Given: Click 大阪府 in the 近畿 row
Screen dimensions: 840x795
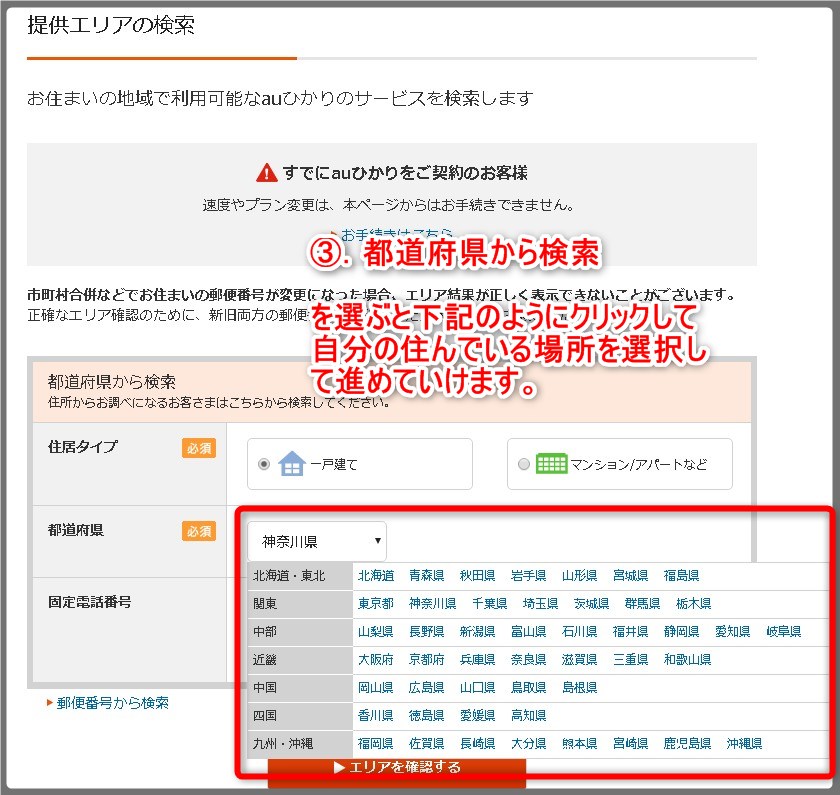Looking at the screenshot, I should [x=376, y=659].
